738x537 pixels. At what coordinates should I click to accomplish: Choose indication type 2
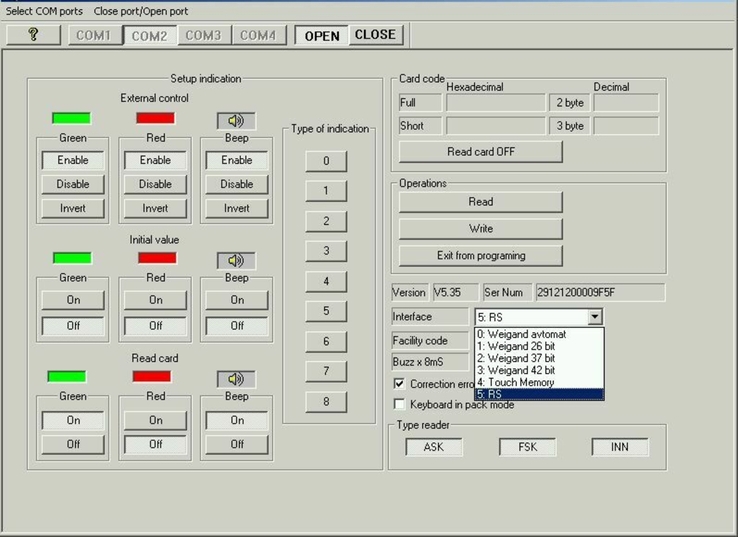[x=326, y=221]
